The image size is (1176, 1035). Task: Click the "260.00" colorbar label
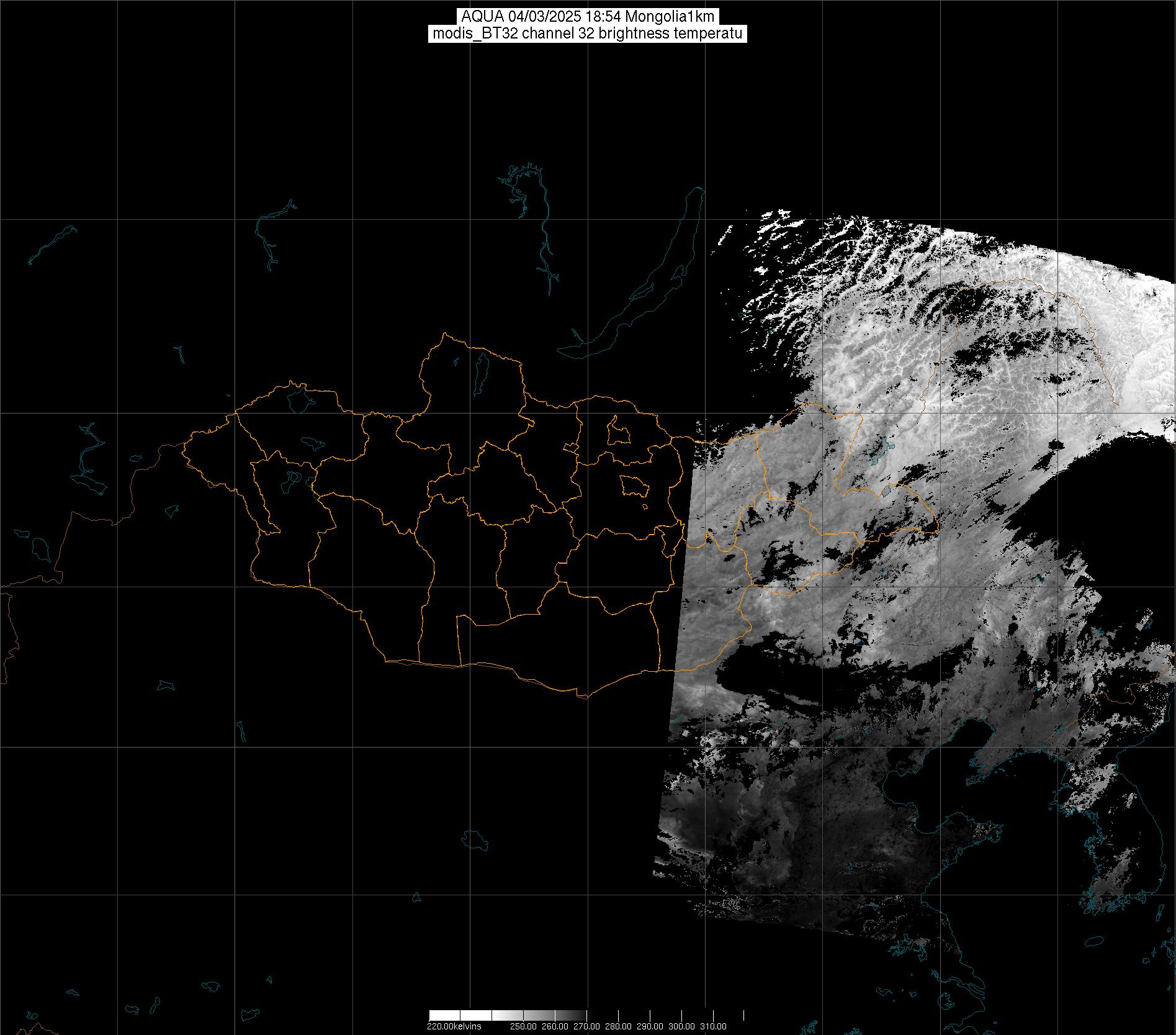click(x=555, y=1026)
